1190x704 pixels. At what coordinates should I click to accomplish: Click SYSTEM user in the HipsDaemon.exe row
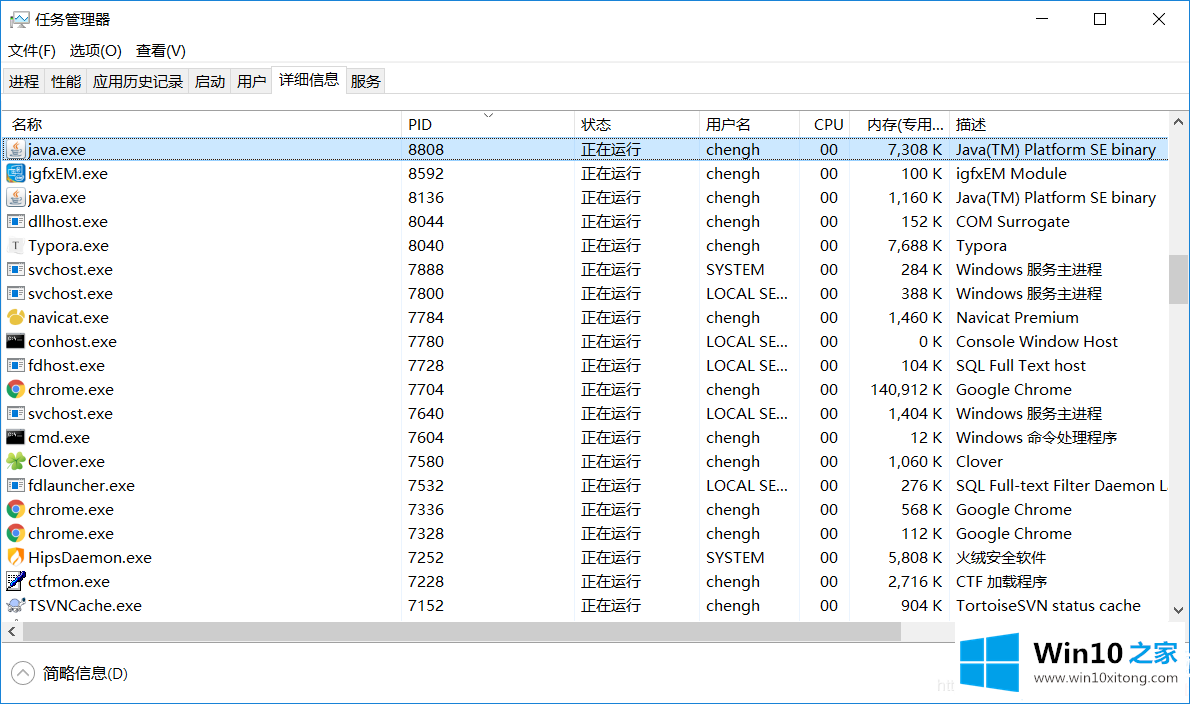(x=735, y=558)
